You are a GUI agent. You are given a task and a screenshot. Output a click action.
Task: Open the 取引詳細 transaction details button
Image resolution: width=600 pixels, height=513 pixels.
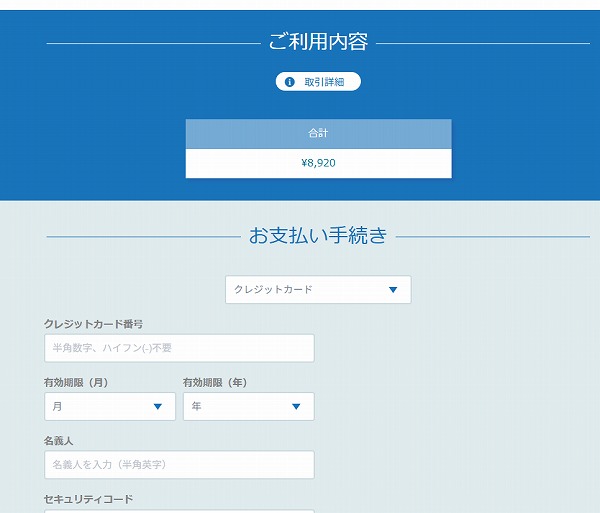pyautogui.click(x=318, y=82)
